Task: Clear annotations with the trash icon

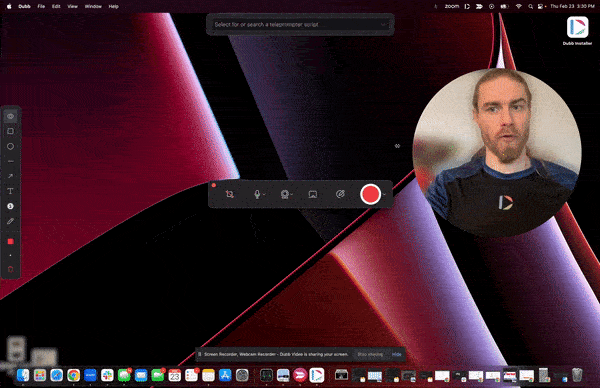Action: pyautogui.click(x=10, y=269)
